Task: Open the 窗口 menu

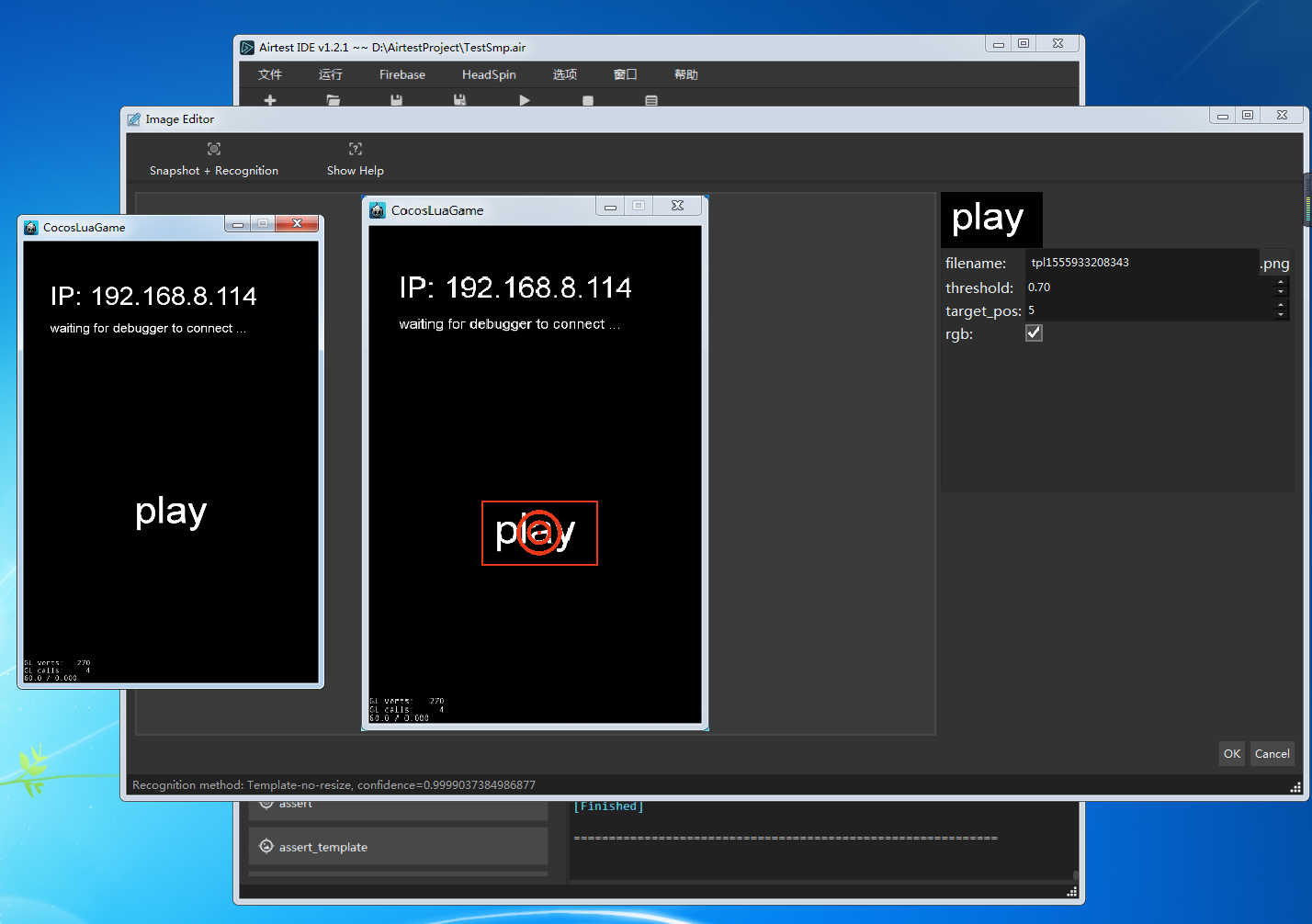Action: (626, 74)
